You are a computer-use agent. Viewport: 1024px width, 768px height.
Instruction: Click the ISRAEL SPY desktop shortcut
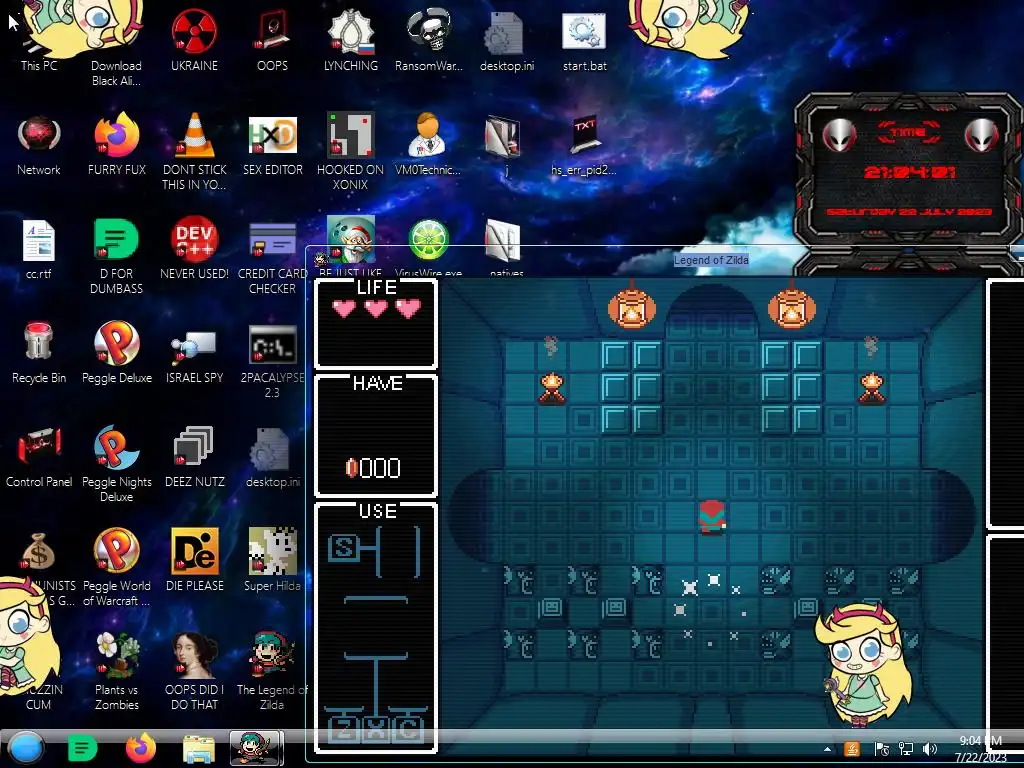194,357
